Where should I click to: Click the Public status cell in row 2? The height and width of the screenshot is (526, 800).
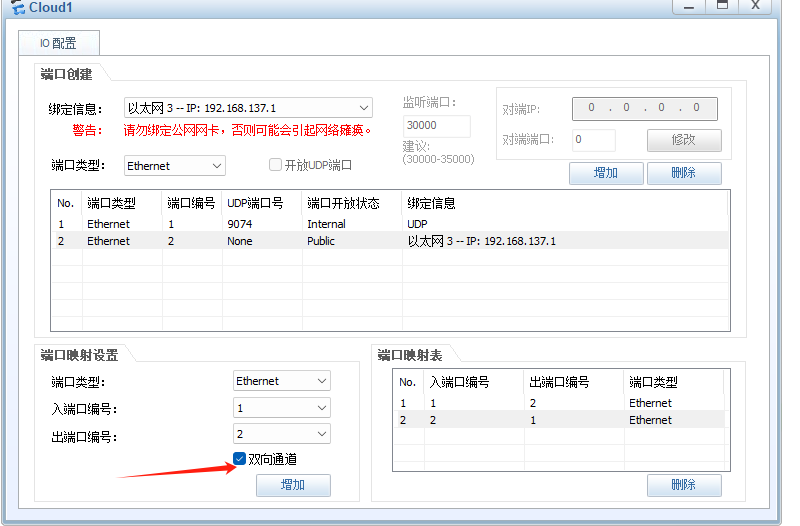pyautogui.click(x=321, y=241)
